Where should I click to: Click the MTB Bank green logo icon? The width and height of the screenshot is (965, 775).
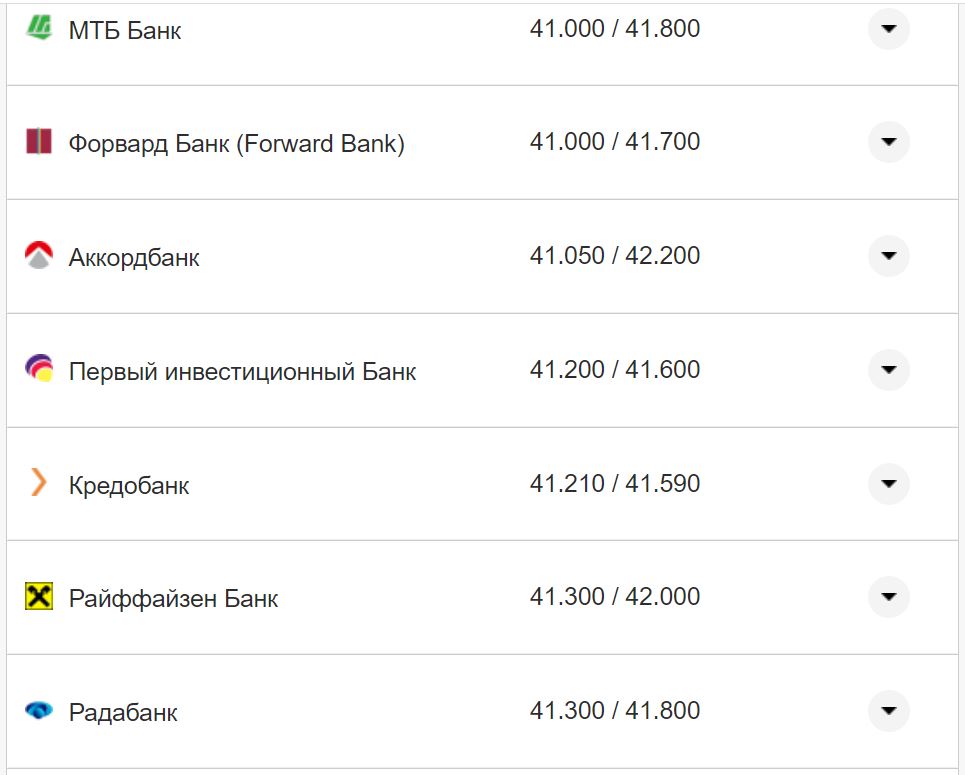[x=38, y=28]
